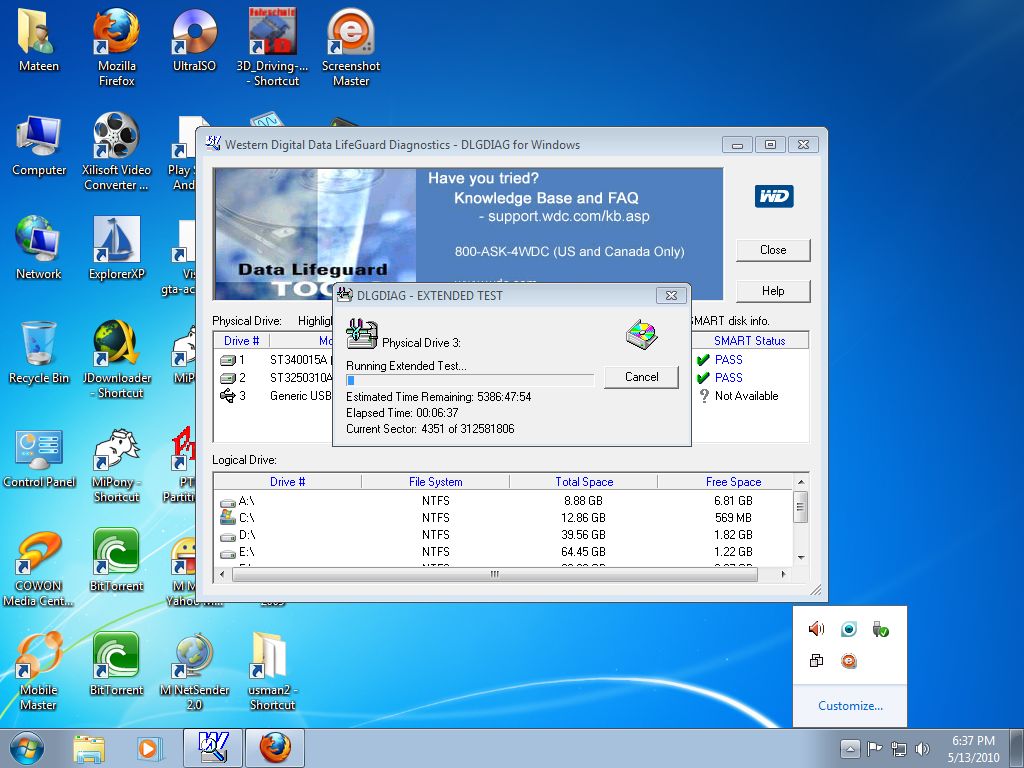The width and height of the screenshot is (1024, 768).
Task: Open the UltraISO desktop shortcut
Action: (x=194, y=40)
